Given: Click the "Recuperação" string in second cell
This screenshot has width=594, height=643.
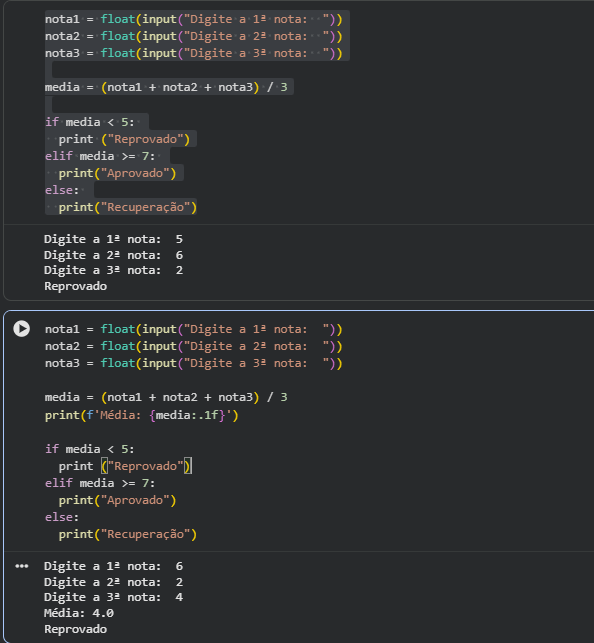Looking at the screenshot, I should (x=146, y=534).
